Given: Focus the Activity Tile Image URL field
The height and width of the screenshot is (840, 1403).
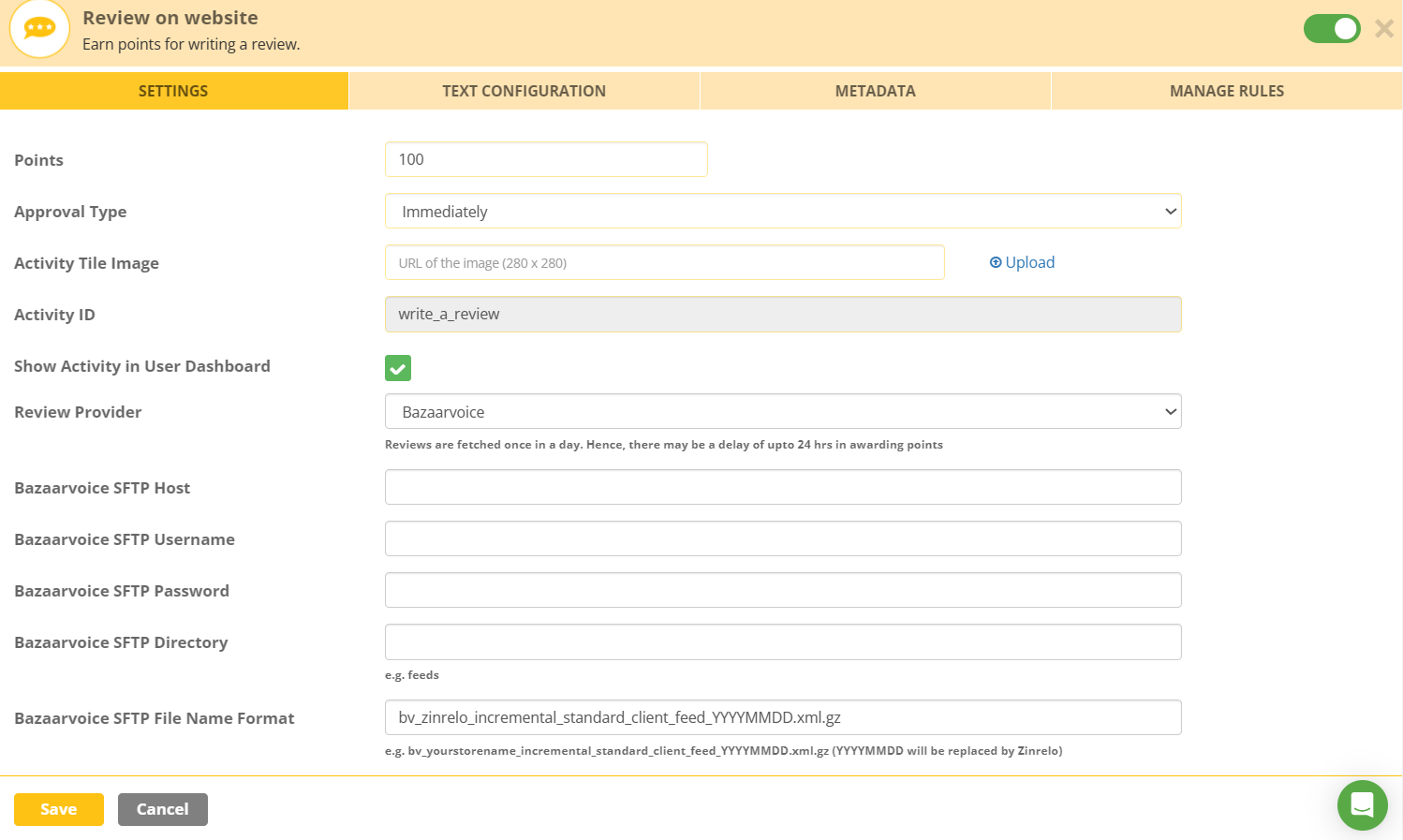Looking at the screenshot, I should (x=665, y=262).
